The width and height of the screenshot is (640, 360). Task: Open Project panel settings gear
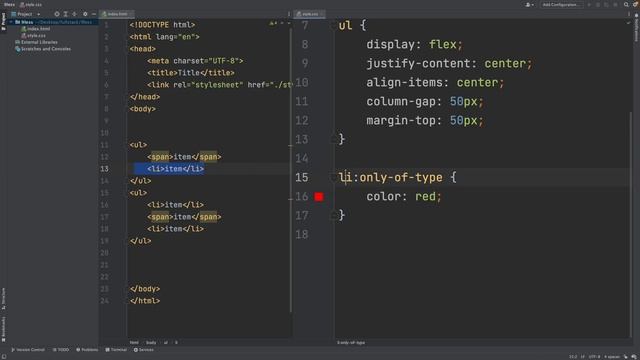point(85,14)
